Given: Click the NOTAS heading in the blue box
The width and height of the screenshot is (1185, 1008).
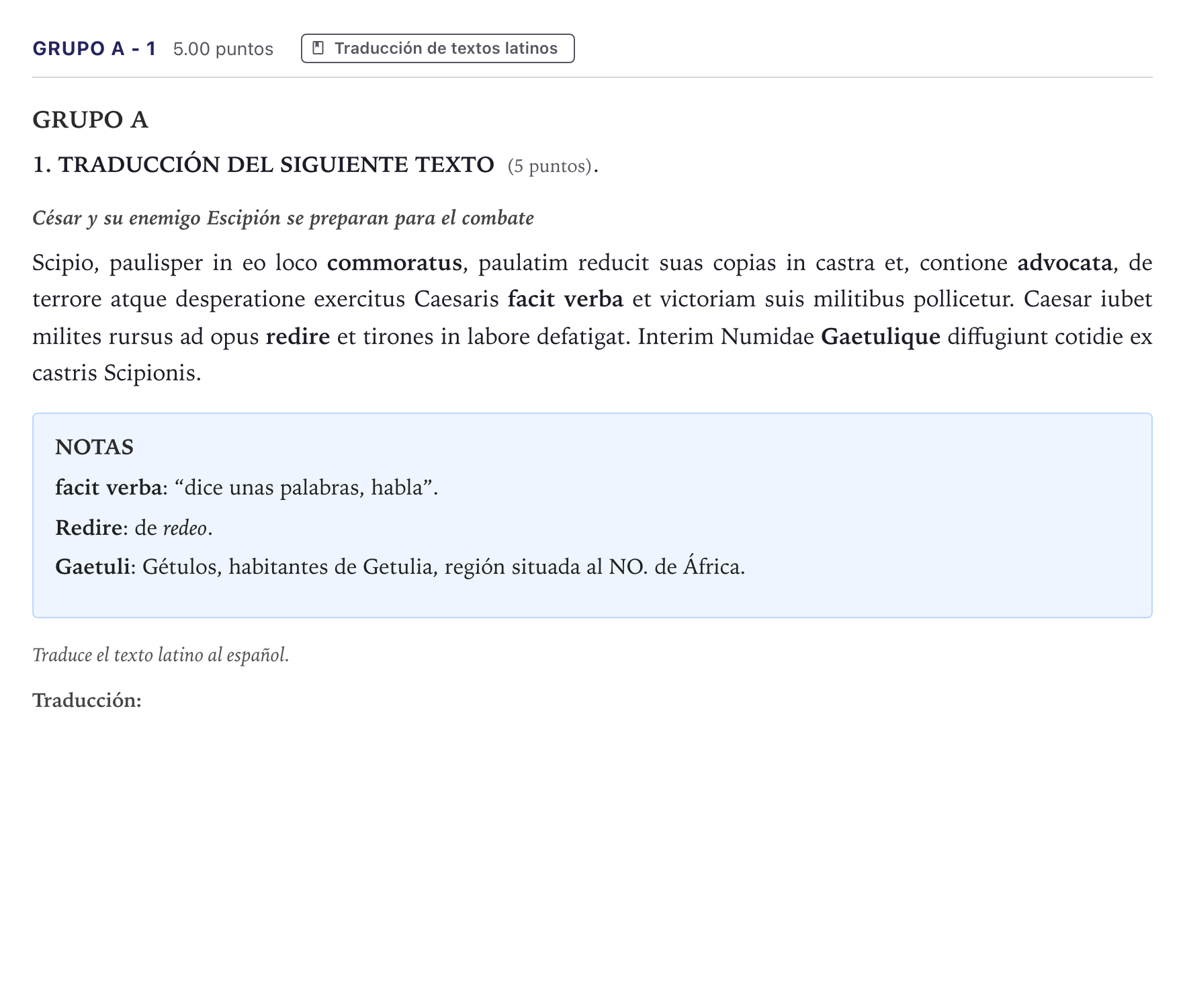Looking at the screenshot, I should 95,447.
